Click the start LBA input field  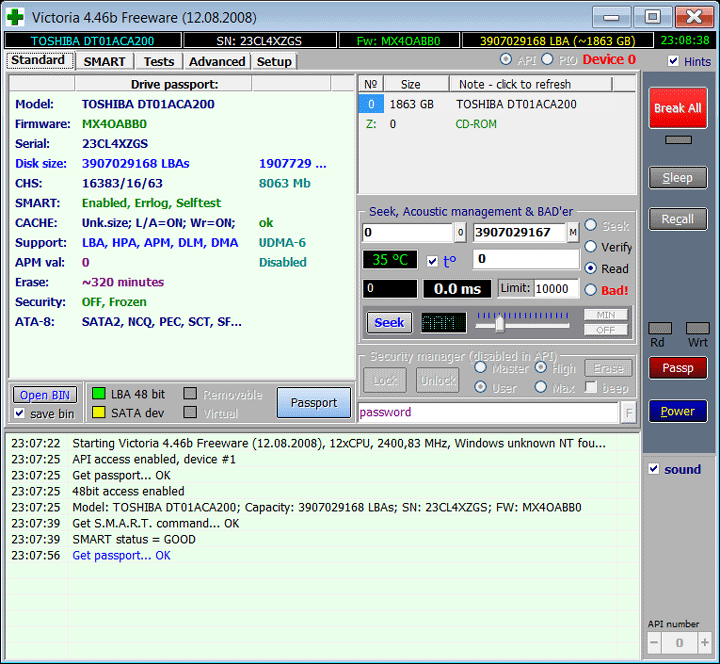408,232
